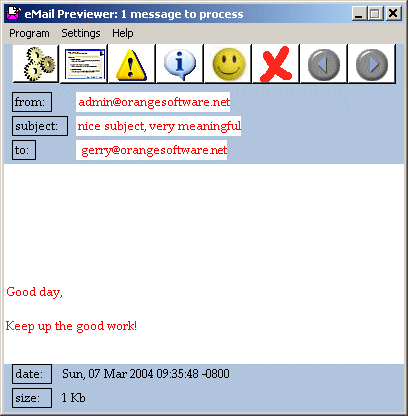Open the Help menu
The height and width of the screenshot is (416, 408).
coord(123,33)
